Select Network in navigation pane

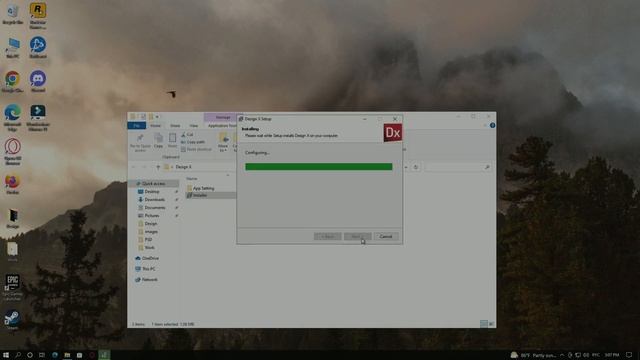(x=149, y=280)
